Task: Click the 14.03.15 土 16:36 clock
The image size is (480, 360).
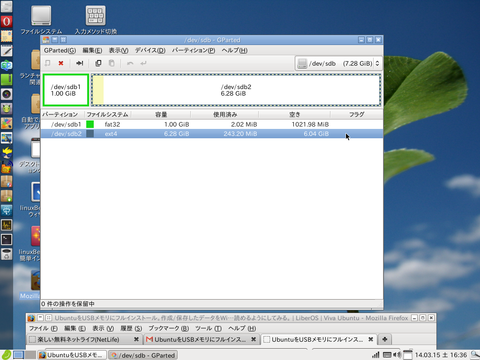Action: 440,355
